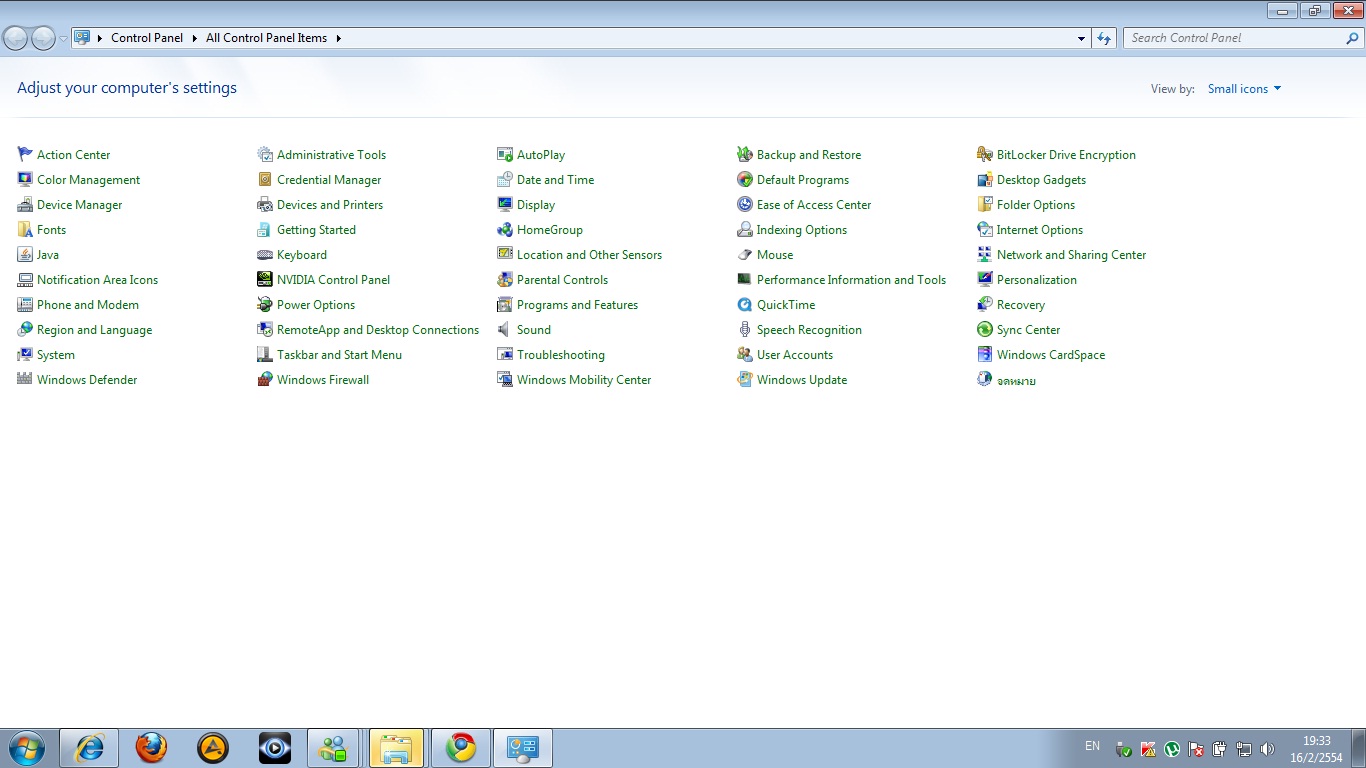Open Firefox from the taskbar
The width and height of the screenshot is (1366, 768).
152,748
